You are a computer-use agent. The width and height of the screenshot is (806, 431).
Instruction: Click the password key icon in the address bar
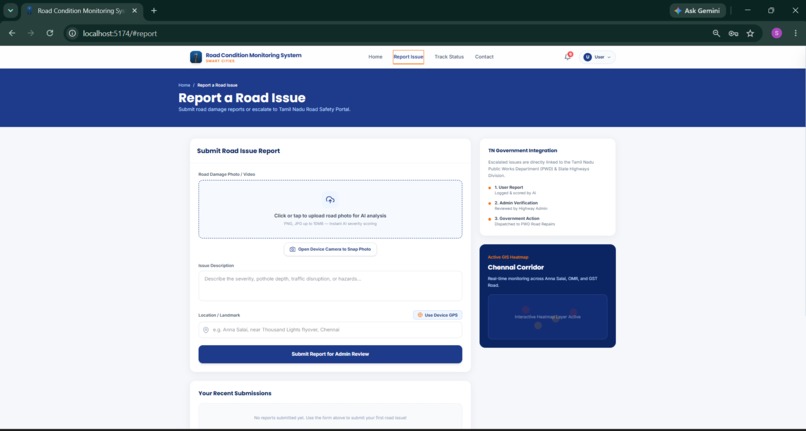pos(734,33)
